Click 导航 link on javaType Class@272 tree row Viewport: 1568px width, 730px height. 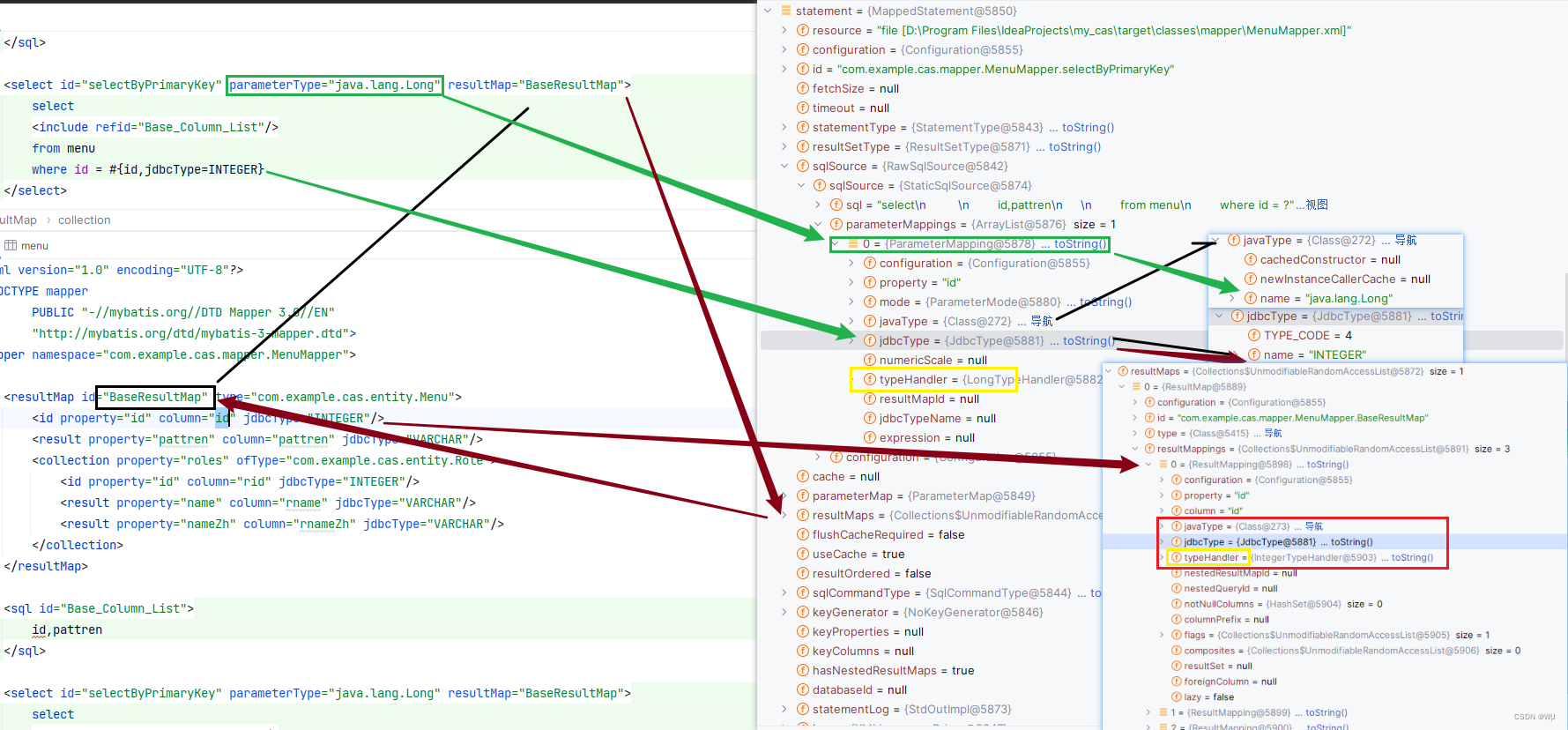1042,321
